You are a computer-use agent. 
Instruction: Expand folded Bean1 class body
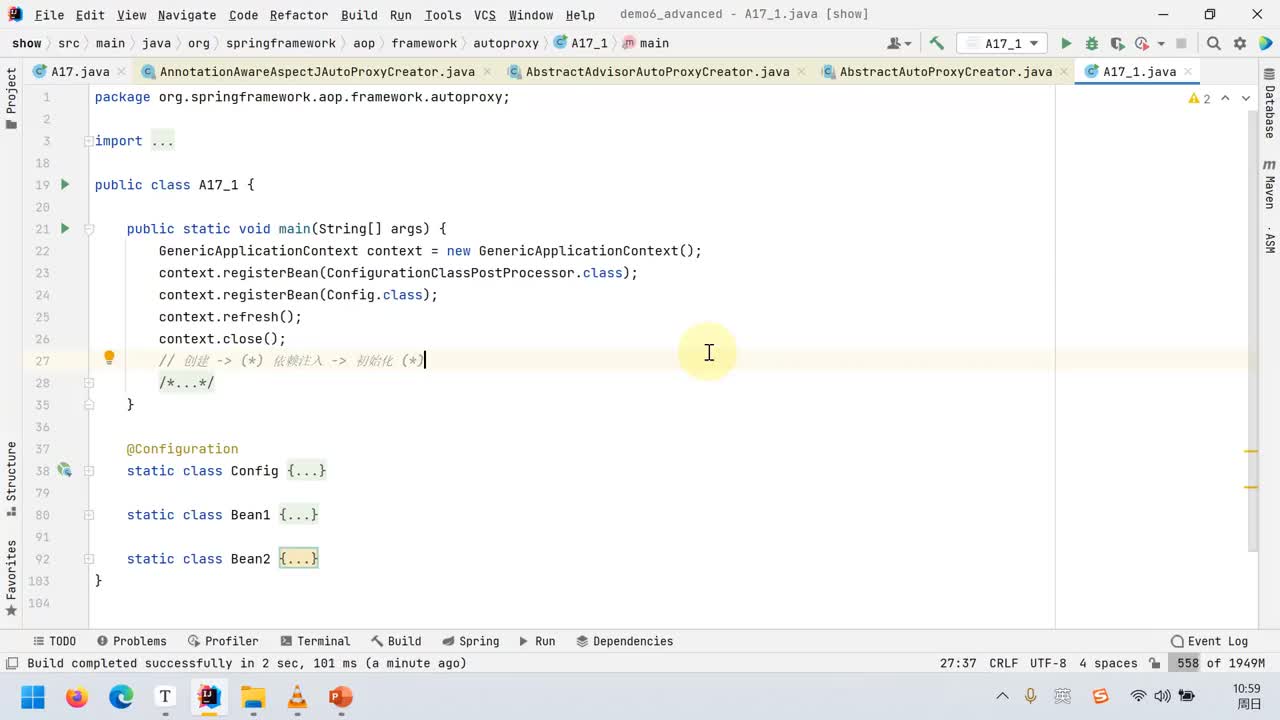(299, 515)
